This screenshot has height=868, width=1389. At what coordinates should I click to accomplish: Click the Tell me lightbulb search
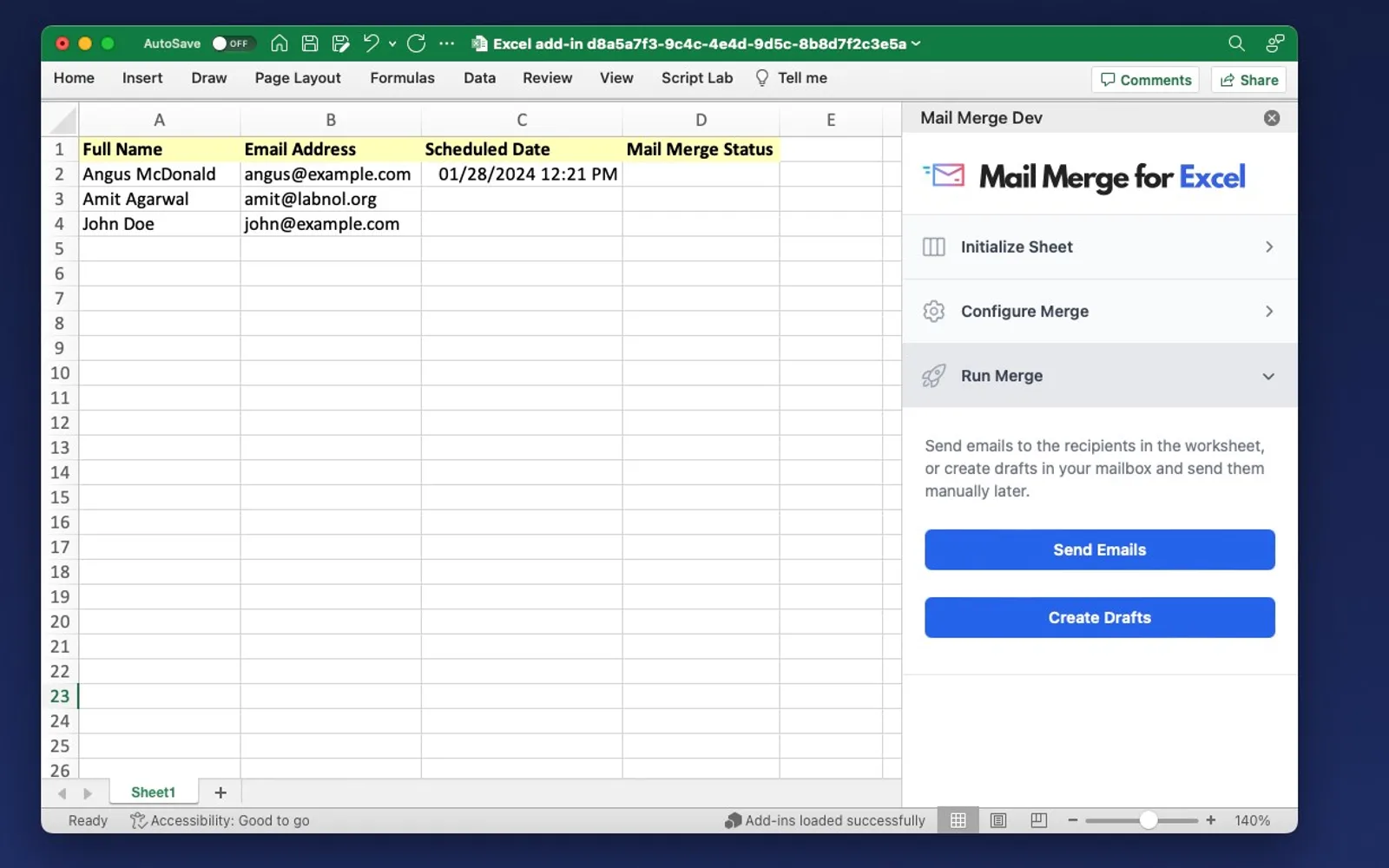click(x=791, y=78)
